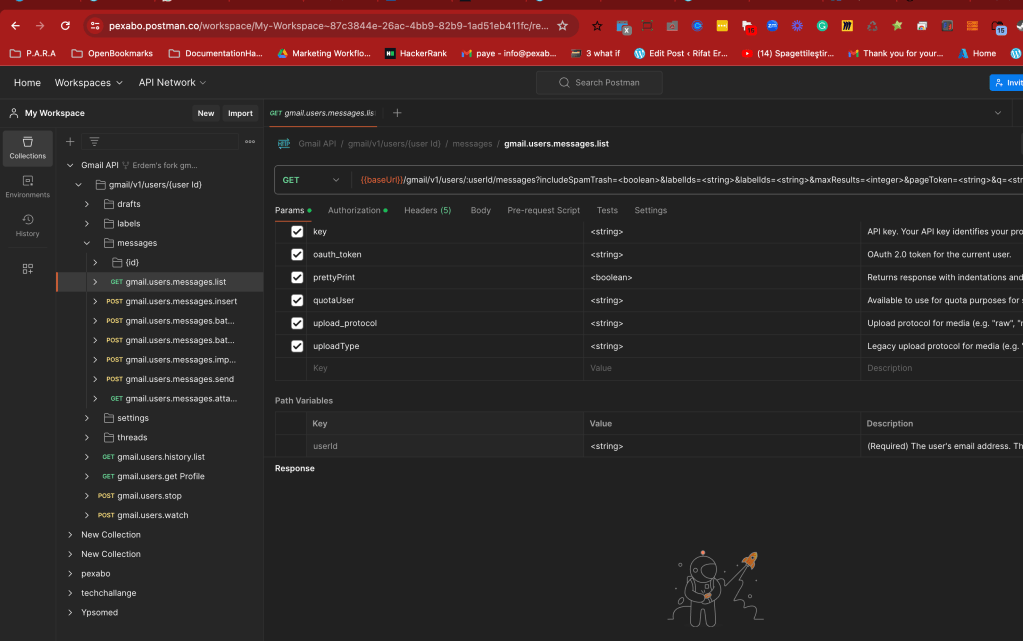Open the GET method dropdown
Viewport: 1023px width, 641px height.
(x=311, y=180)
